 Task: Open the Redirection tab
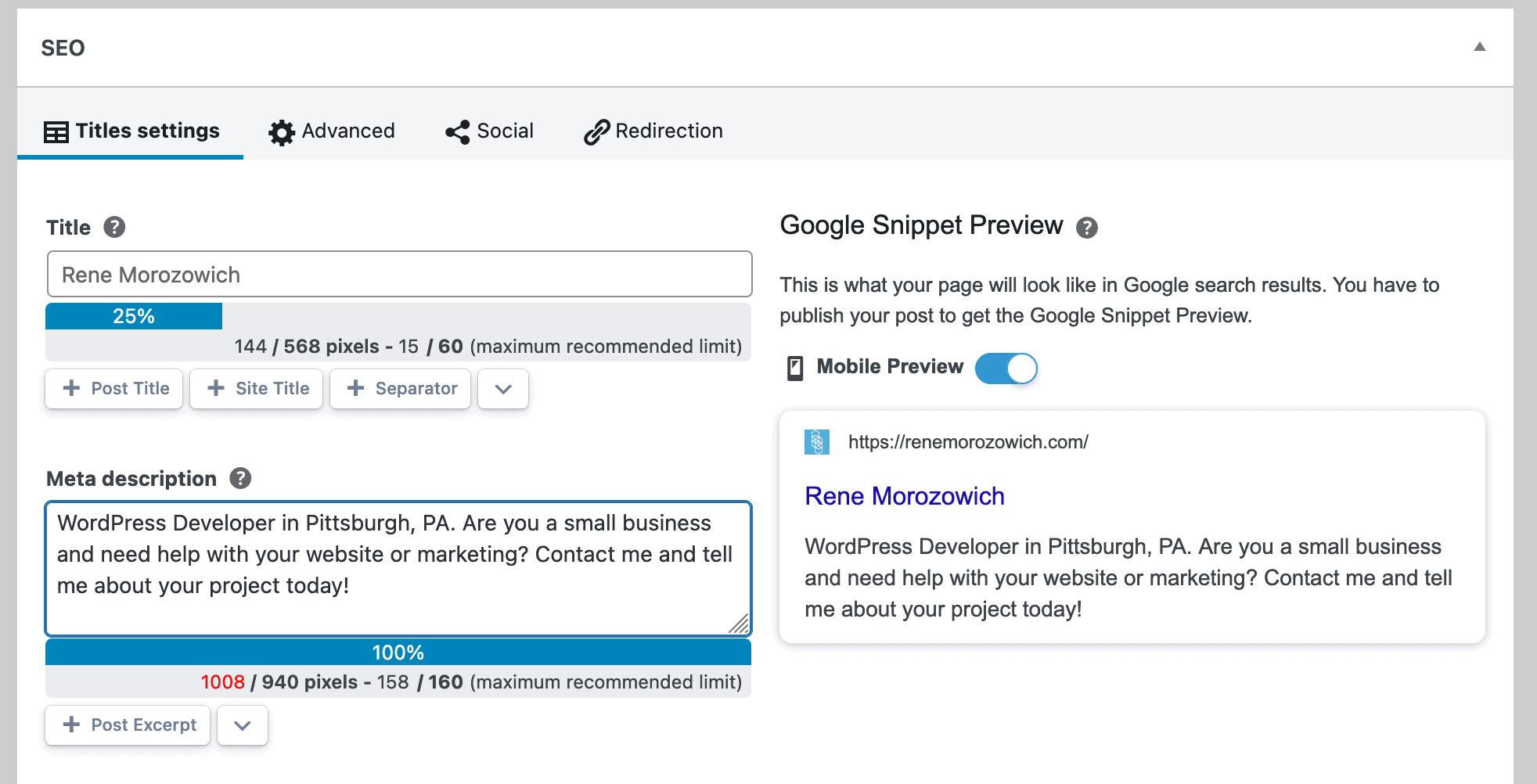coord(653,131)
